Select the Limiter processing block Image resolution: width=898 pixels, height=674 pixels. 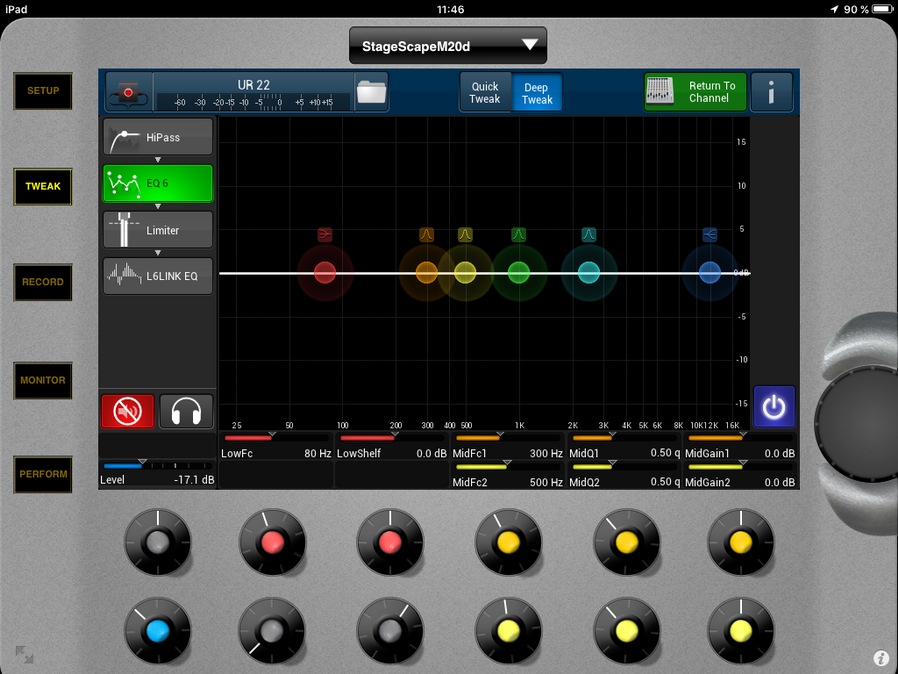tap(158, 230)
